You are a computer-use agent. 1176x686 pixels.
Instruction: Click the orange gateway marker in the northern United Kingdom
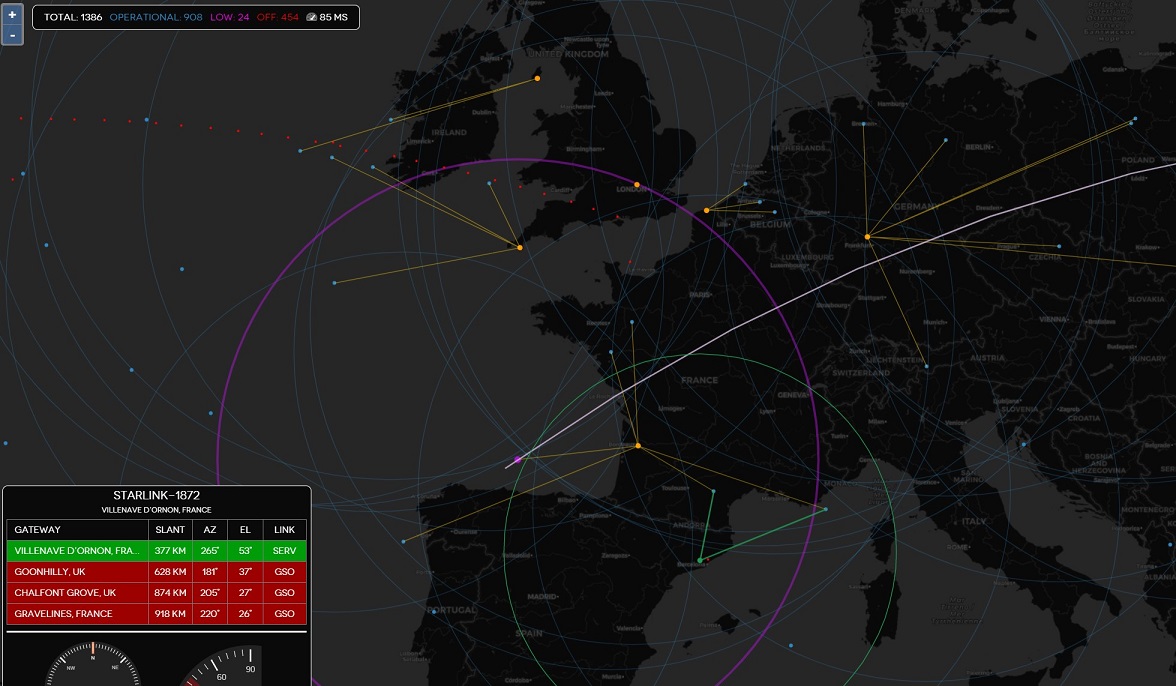pyautogui.click(x=537, y=78)
